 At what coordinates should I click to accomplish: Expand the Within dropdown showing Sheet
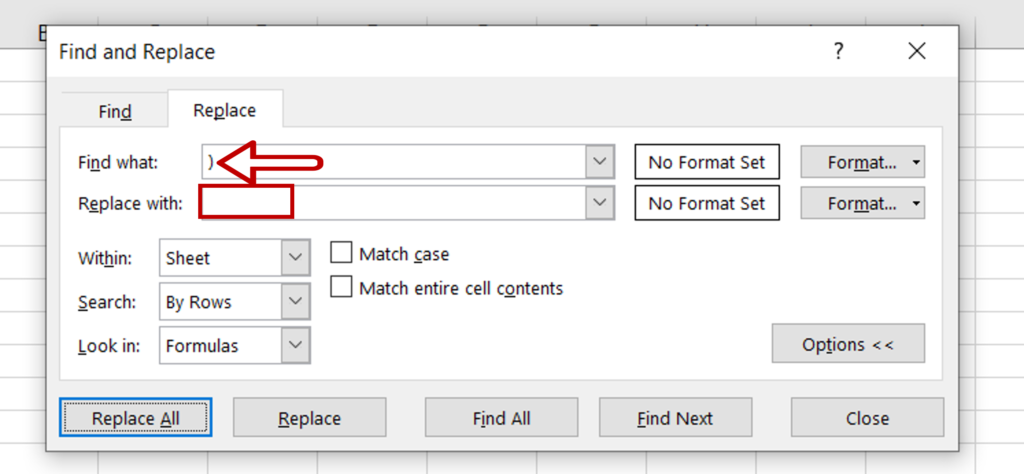(x=296, y=258)
